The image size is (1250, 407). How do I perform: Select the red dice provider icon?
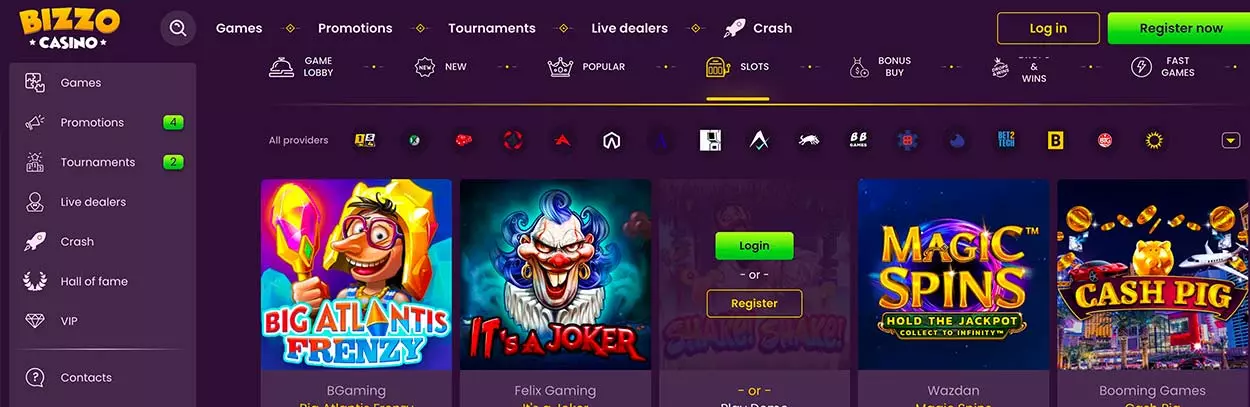[463, 141]
